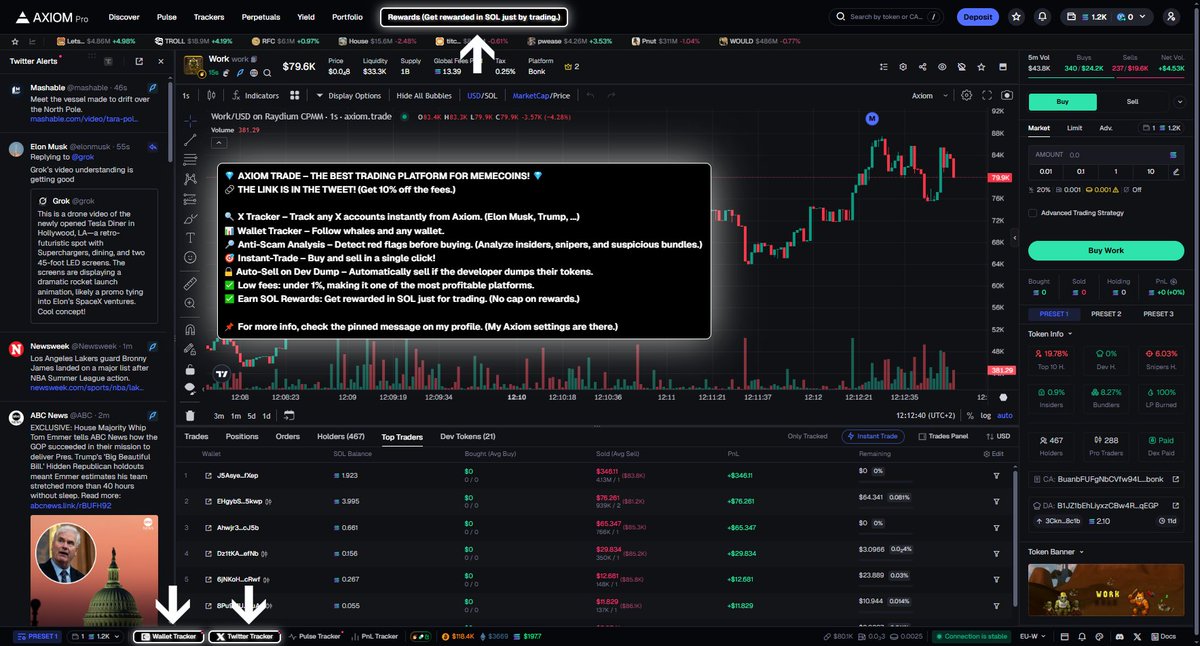Take a chart snapshot with camera icon

click(1007, 95)
